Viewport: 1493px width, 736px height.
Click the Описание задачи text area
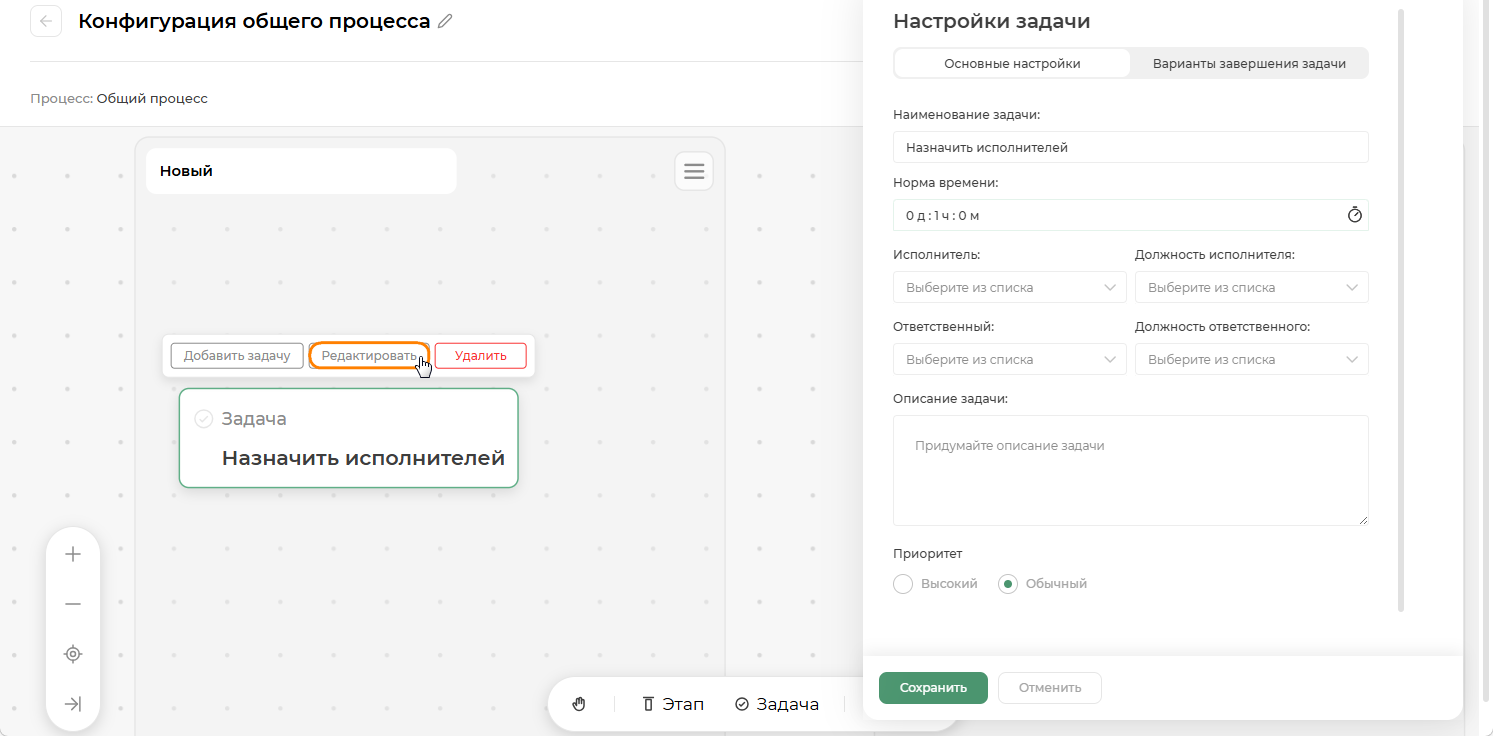click(x=1130, y=470)
